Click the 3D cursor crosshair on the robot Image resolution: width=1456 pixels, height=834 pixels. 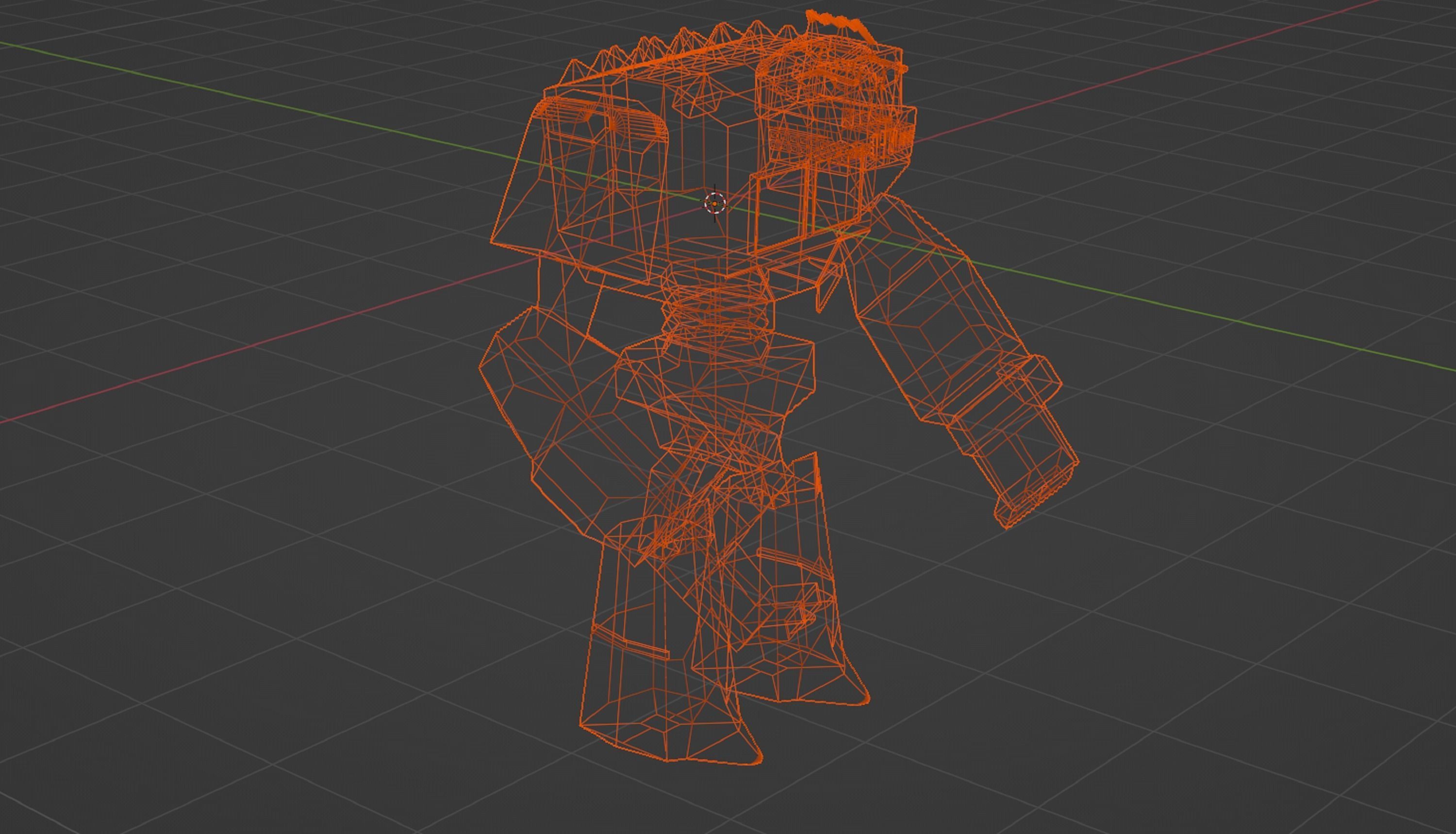coord(715,203)
